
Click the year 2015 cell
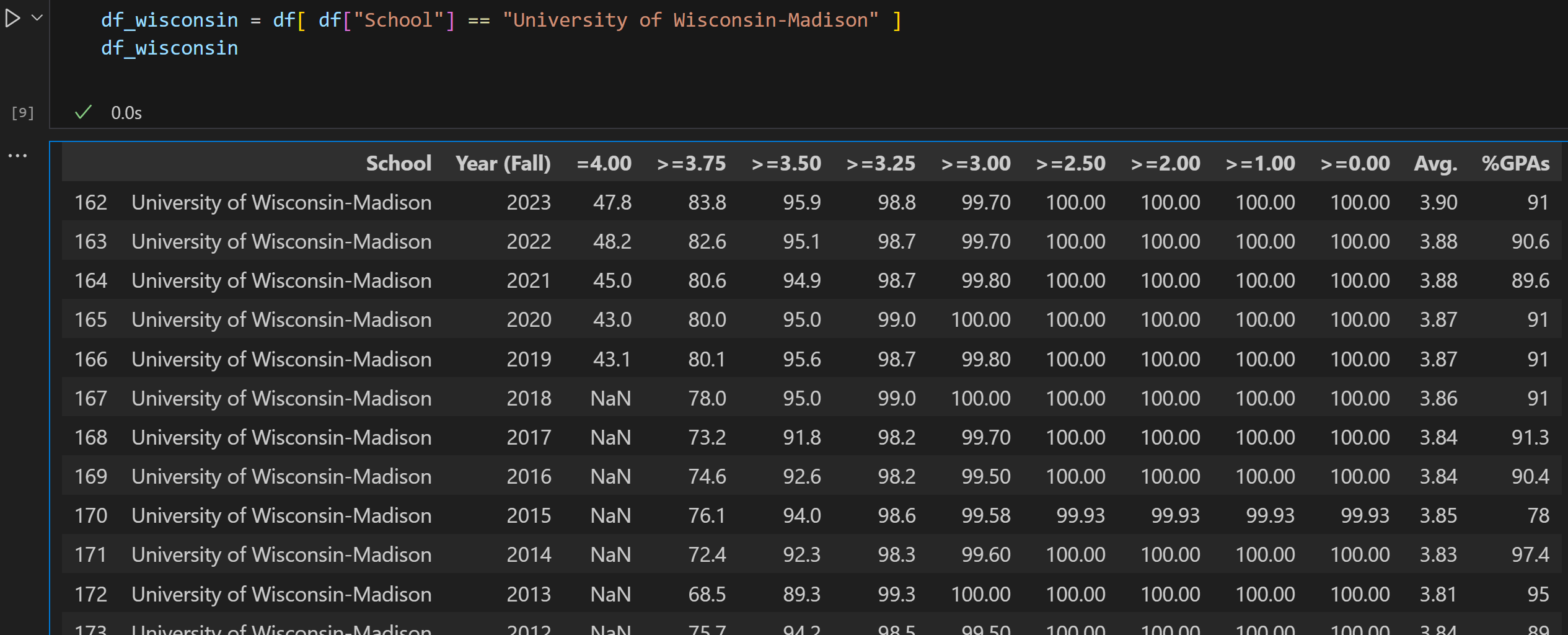[529, 515]
